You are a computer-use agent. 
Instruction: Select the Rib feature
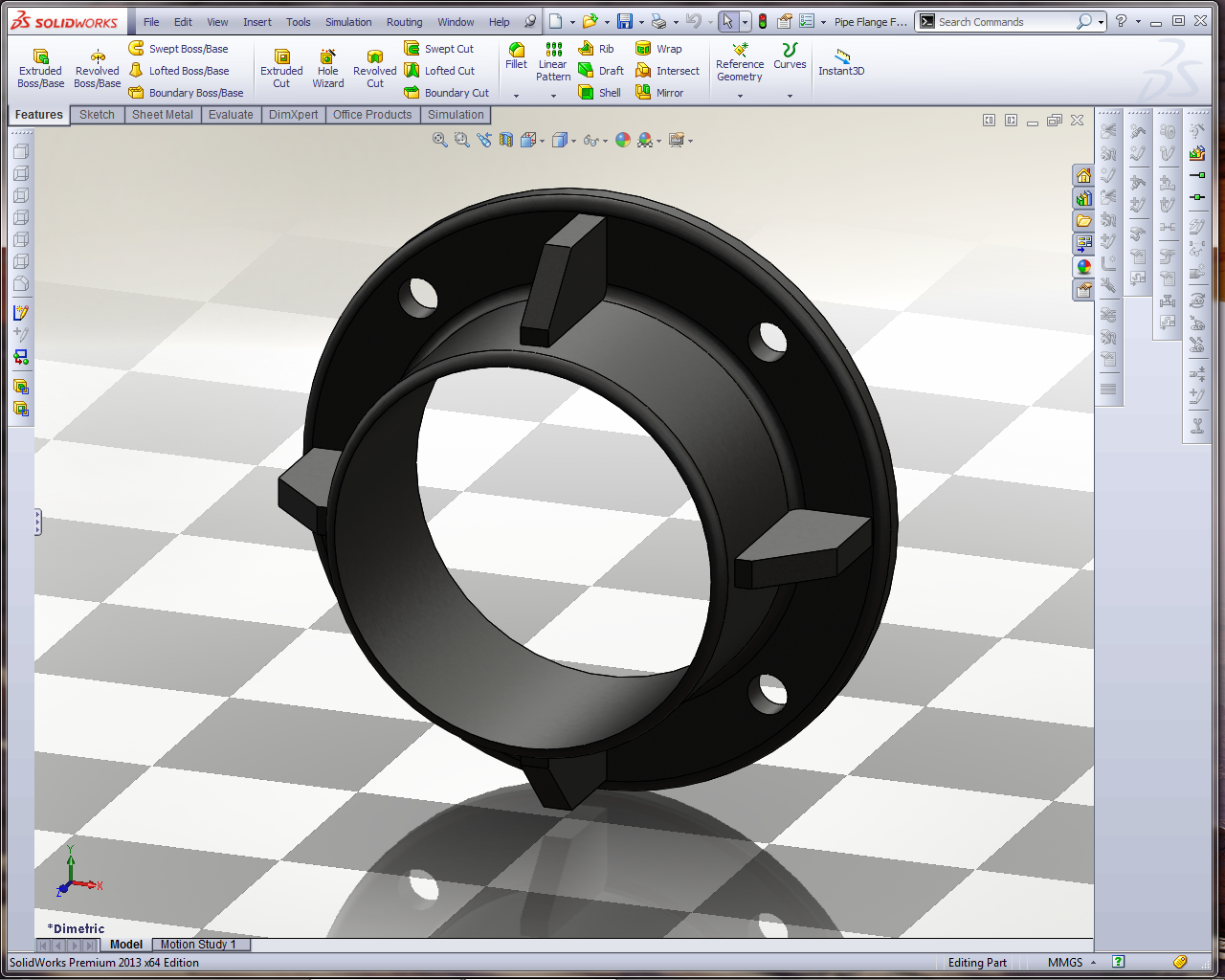point(596,49)
